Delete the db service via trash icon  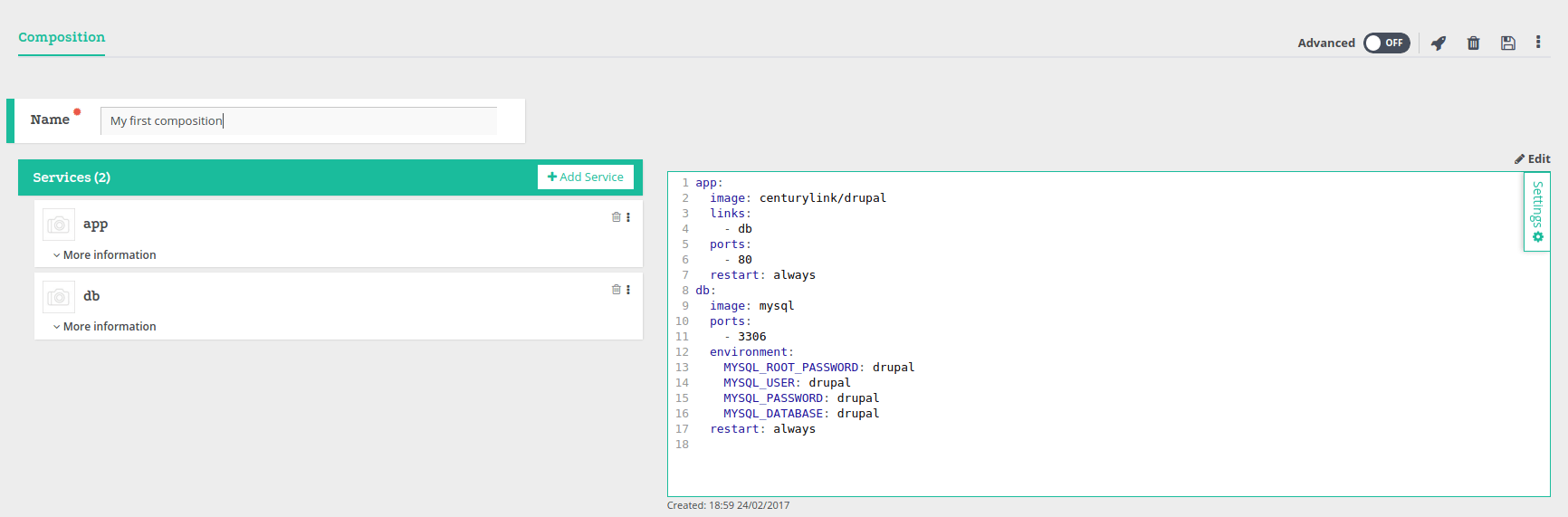pyautogui.click(x=616, y=290)
